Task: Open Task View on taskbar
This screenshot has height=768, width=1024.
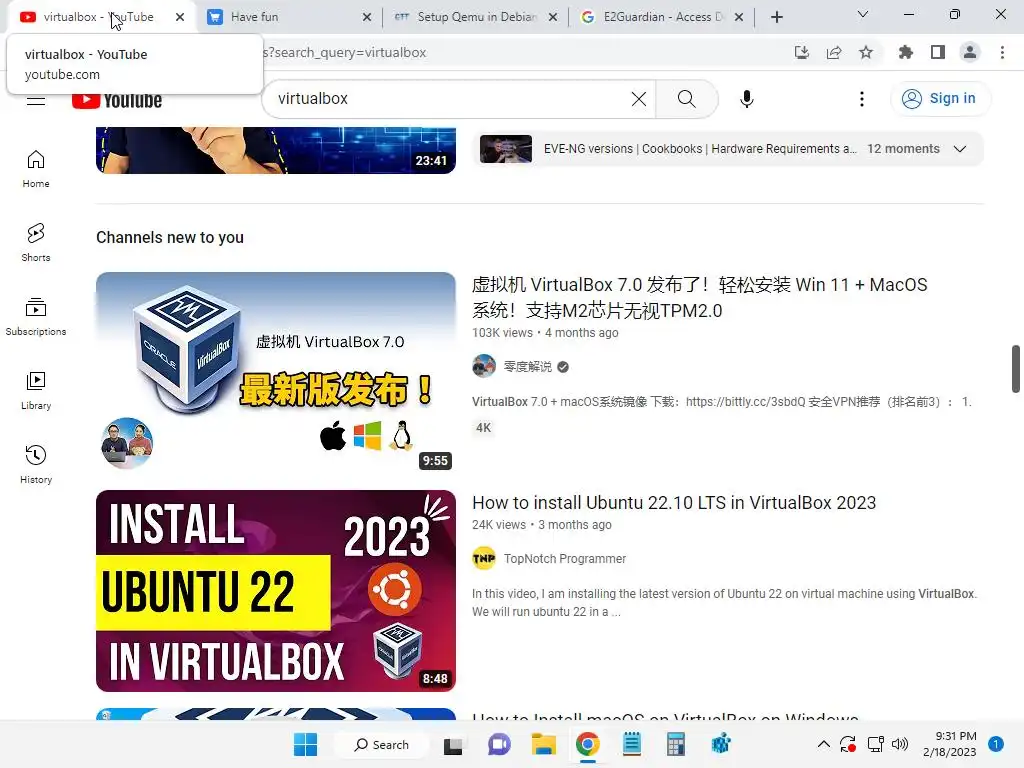Action: [453, 744]
